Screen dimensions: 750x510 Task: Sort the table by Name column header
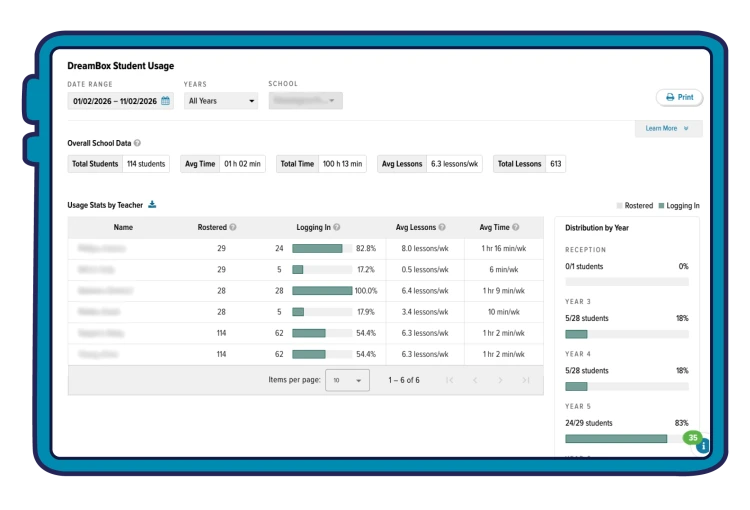coord(123,227)
